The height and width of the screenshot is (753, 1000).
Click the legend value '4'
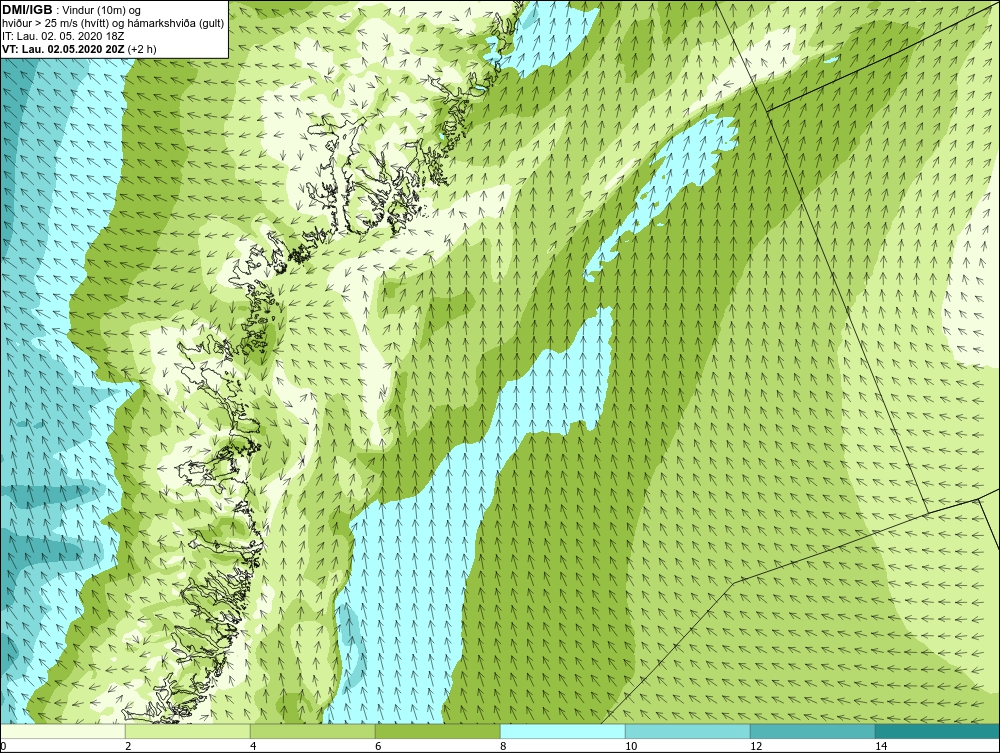[x=253, y=746]
